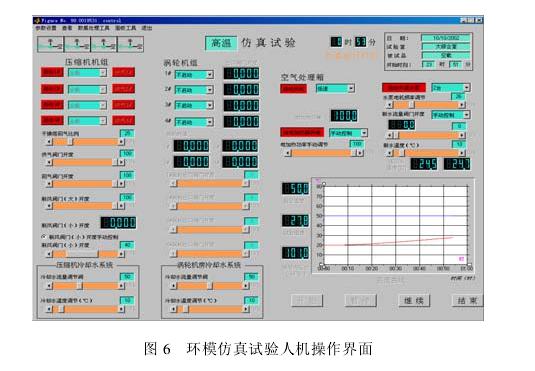Click the temperature curve chart area
The image size is (535, 371).
click(x=396, y=225)
